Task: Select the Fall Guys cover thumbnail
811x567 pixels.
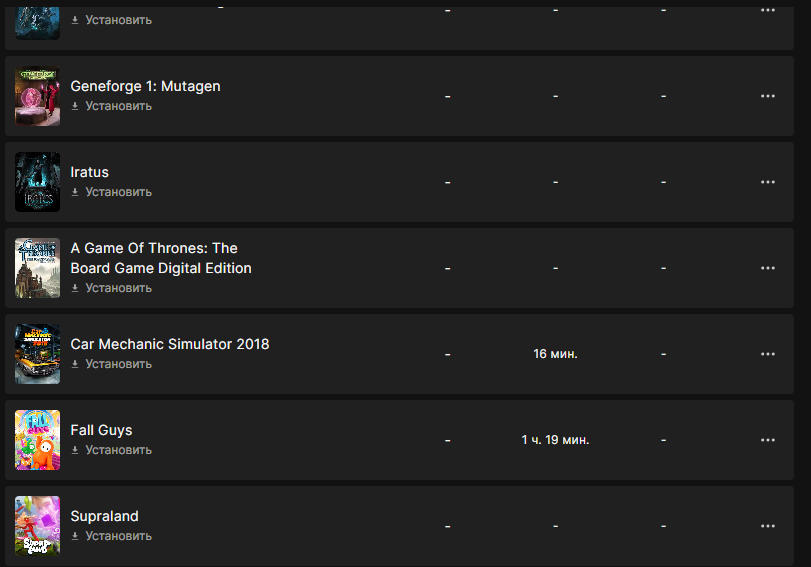Action: (x=37, y=440)
